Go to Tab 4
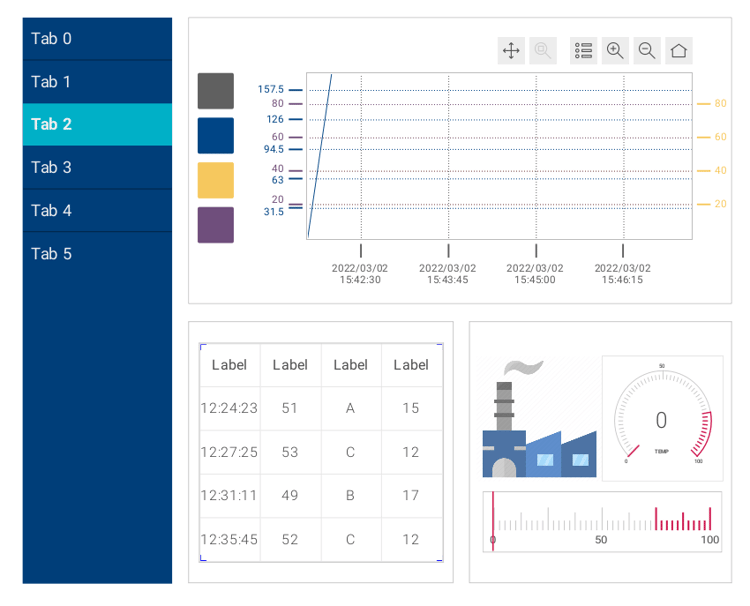This screenshot has height=606, width=750. 97,211
